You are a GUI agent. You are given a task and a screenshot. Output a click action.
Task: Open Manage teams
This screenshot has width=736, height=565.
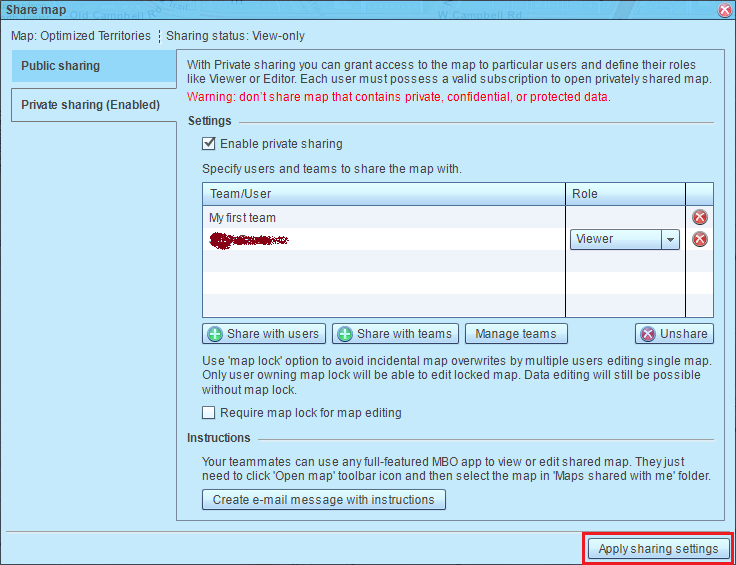tap(515, 334)
